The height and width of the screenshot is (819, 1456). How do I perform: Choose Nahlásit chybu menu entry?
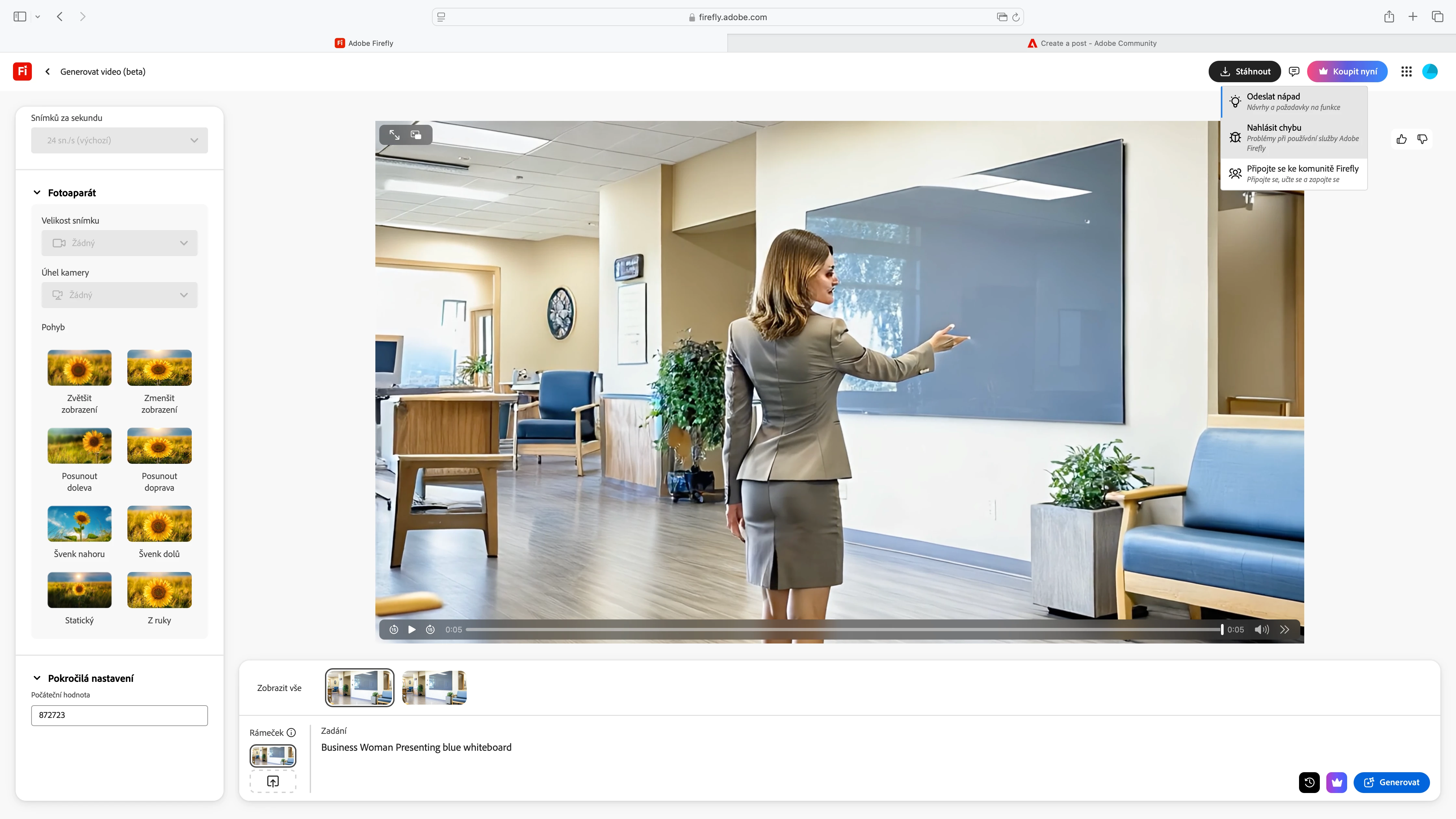[x=1294, y=137]
